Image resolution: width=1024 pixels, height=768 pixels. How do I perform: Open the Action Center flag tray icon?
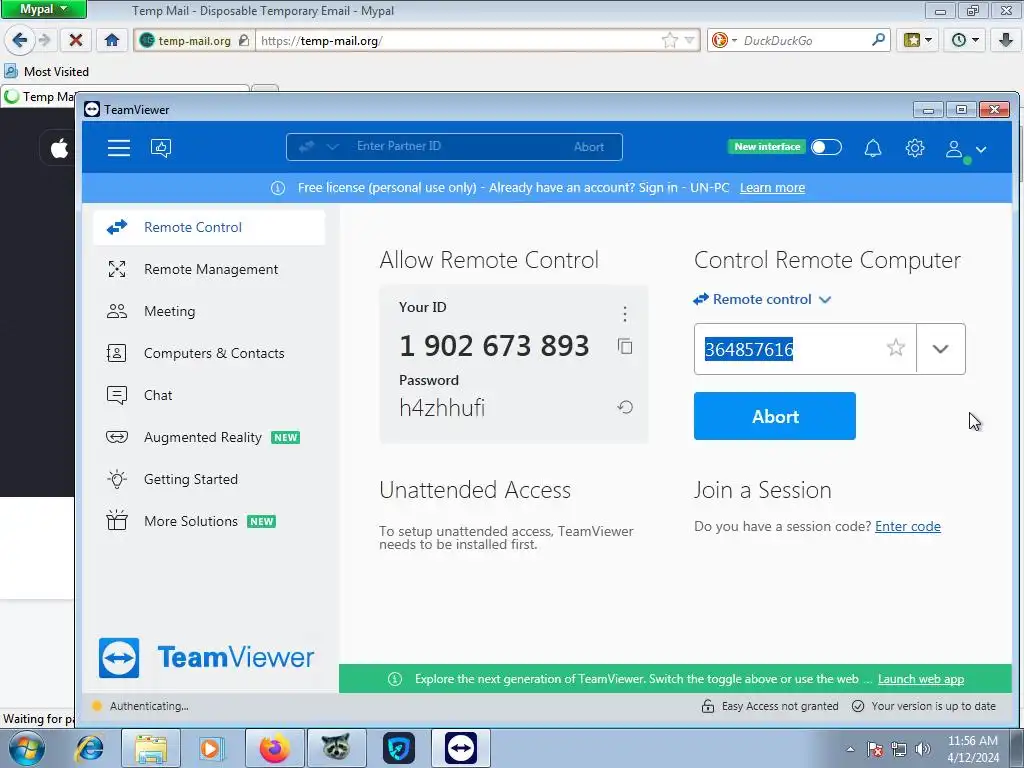(875, 749)
